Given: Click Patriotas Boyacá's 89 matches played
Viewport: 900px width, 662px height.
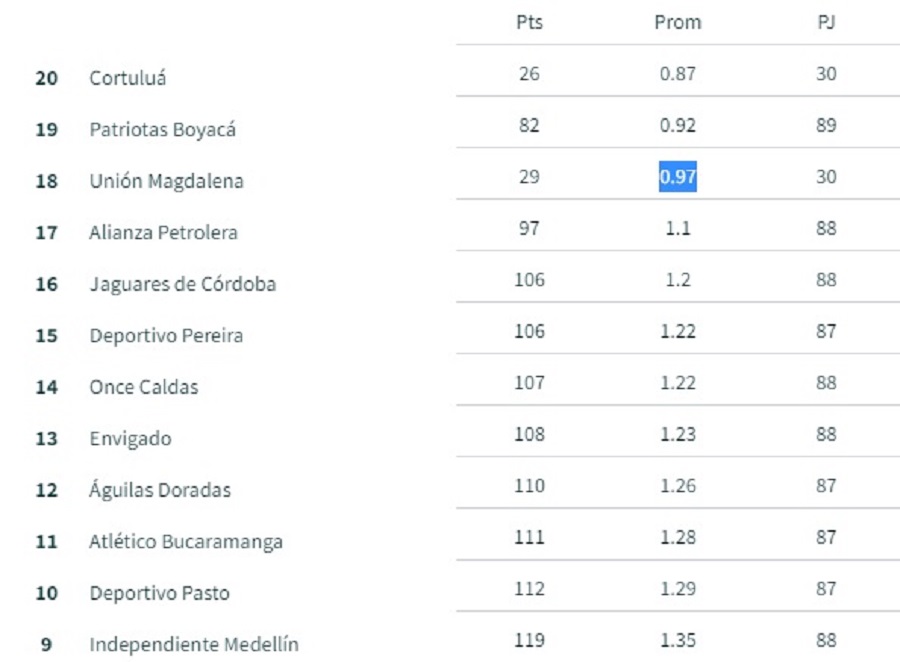Looking at the screenshot, I should [x=825, y=125].
